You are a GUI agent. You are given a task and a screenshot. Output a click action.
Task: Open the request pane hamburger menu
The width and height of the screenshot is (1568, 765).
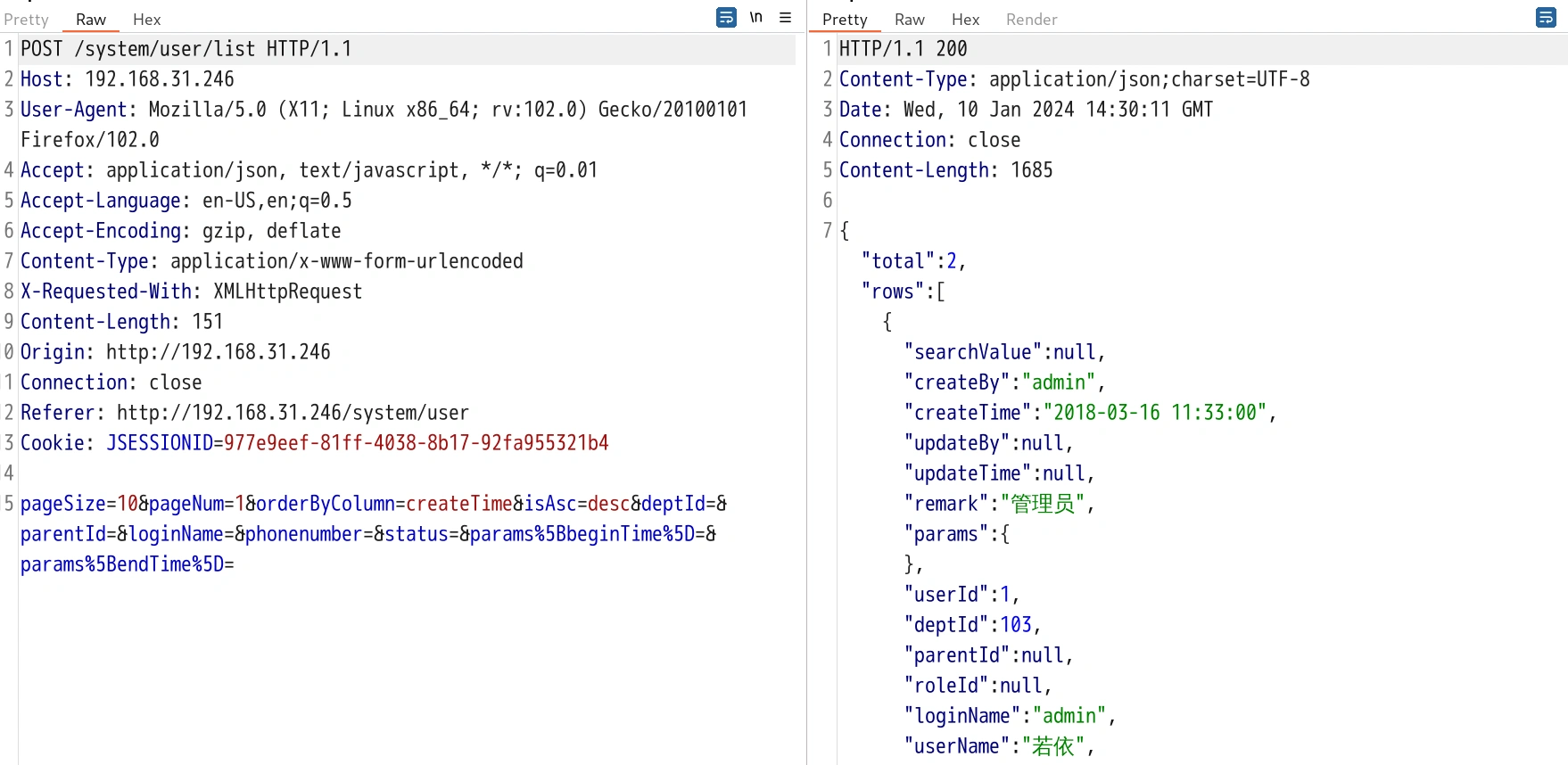[785, 18]
